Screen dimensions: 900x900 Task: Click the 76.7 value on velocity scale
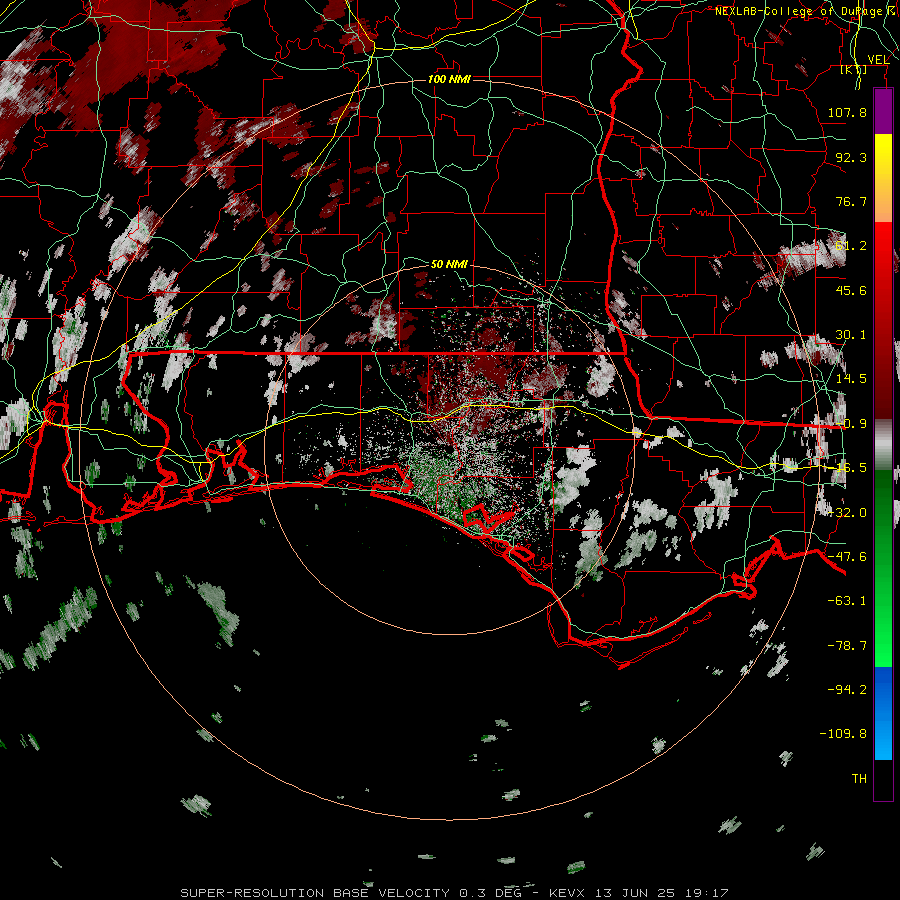[851, 201]
